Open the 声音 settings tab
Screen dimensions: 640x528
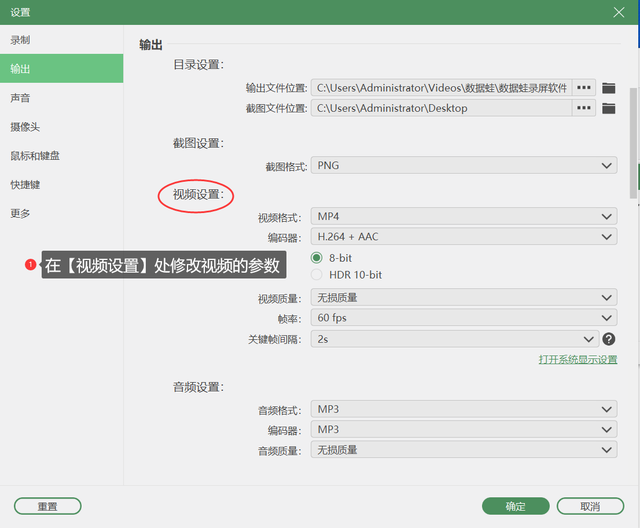point(62,98)
